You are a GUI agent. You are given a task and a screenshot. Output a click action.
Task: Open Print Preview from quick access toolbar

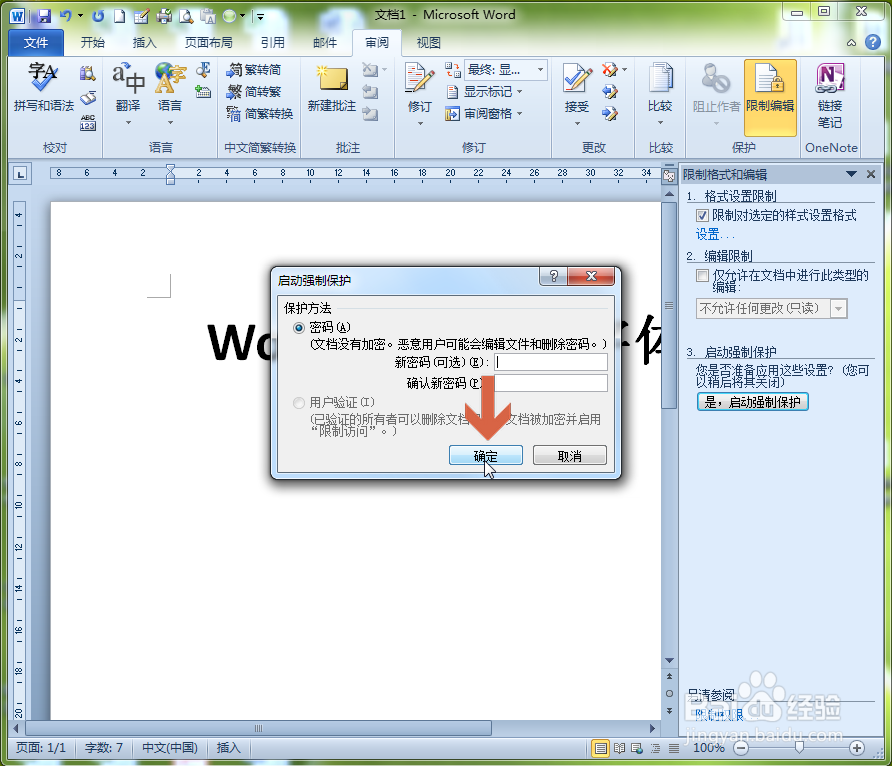pos(186,16)
